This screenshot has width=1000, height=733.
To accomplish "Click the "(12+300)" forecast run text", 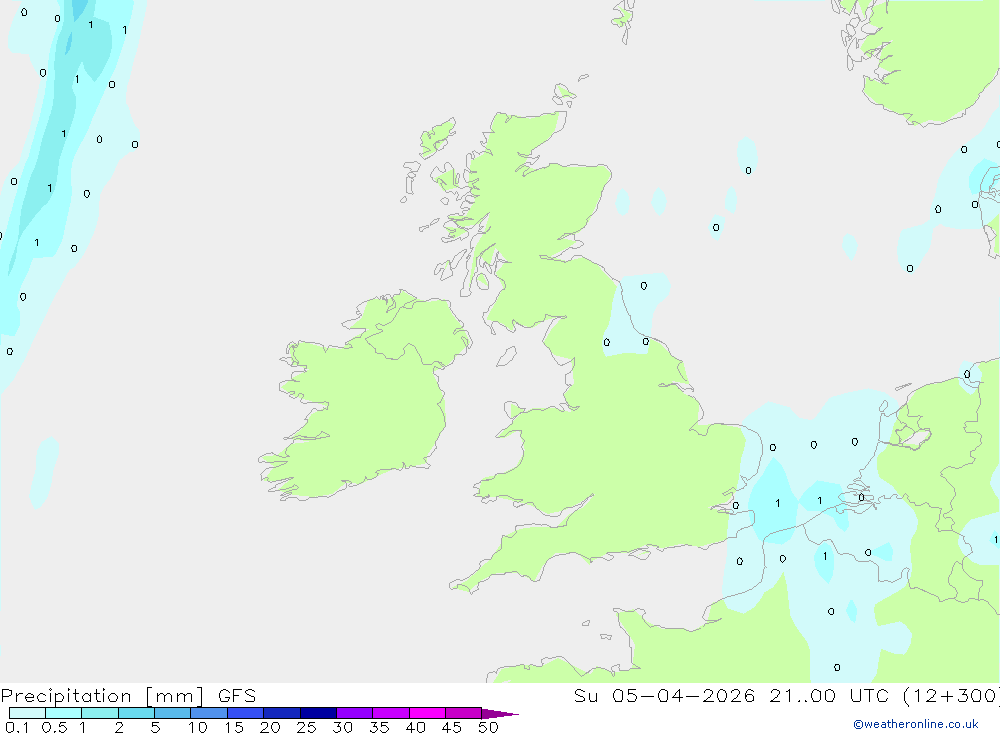I will tap(952, 695).
